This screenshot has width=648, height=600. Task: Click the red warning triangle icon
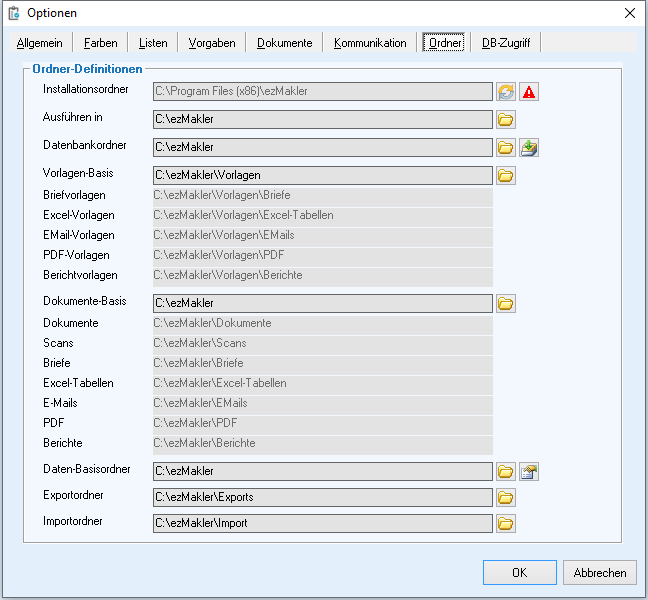[x=529, y=92]
